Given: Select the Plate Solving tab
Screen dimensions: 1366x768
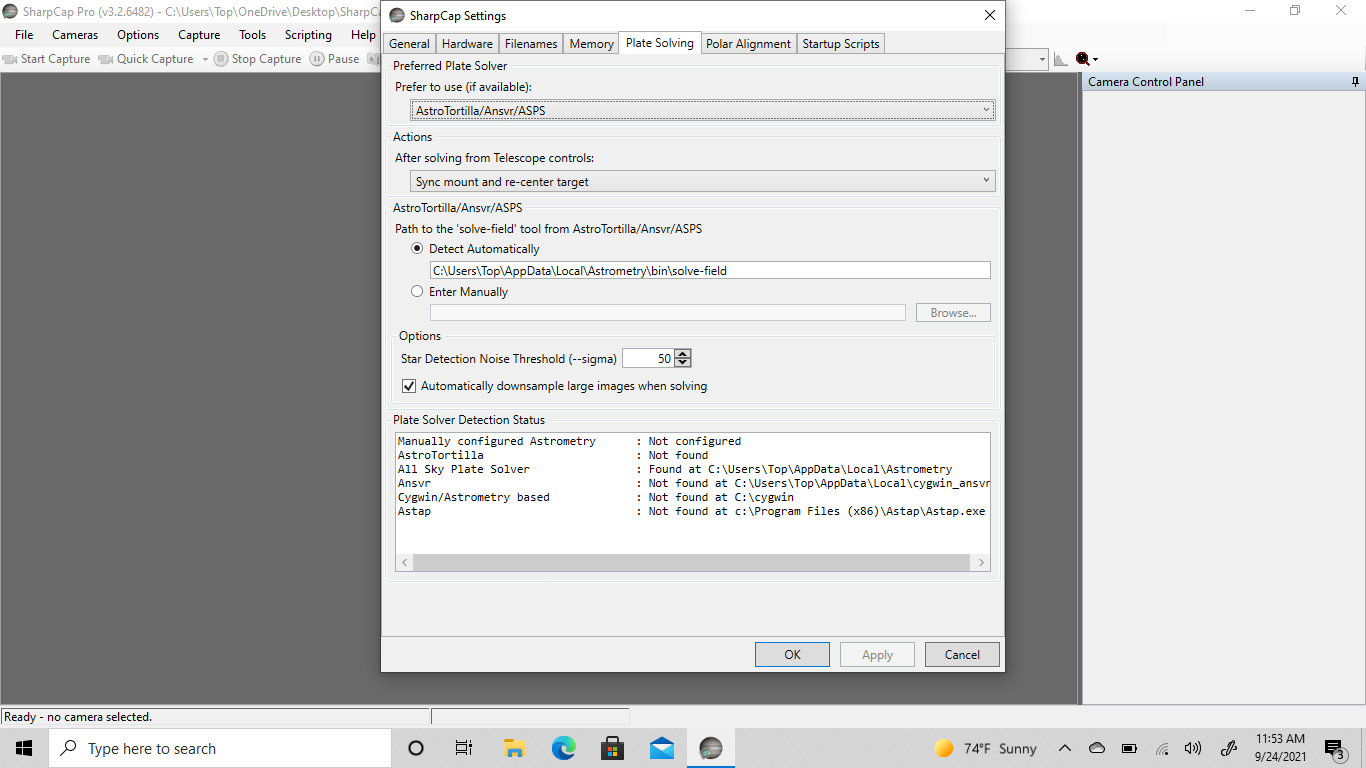Looking at the screenshot, I should (660, 43).
